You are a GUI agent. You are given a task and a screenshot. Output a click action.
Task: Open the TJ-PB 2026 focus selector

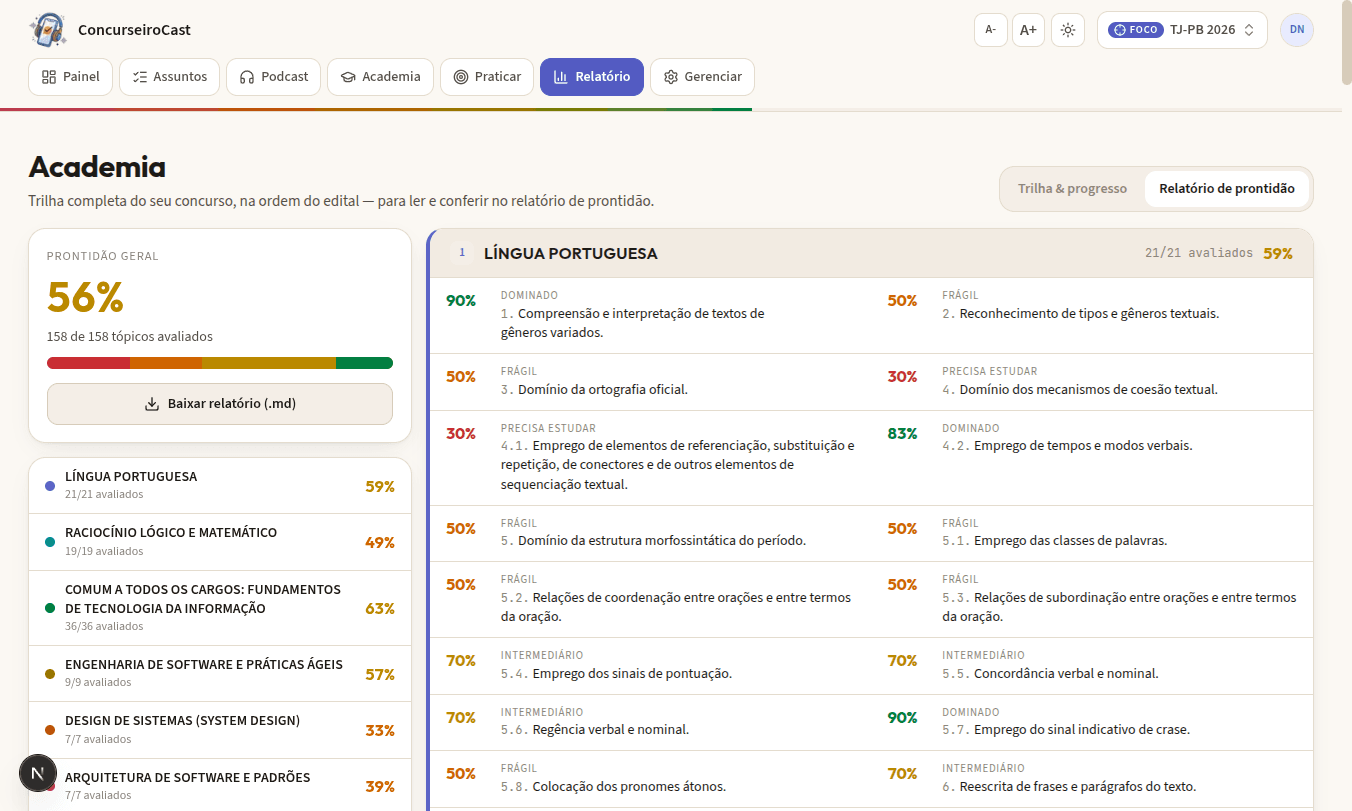[x=1182, y=30]
